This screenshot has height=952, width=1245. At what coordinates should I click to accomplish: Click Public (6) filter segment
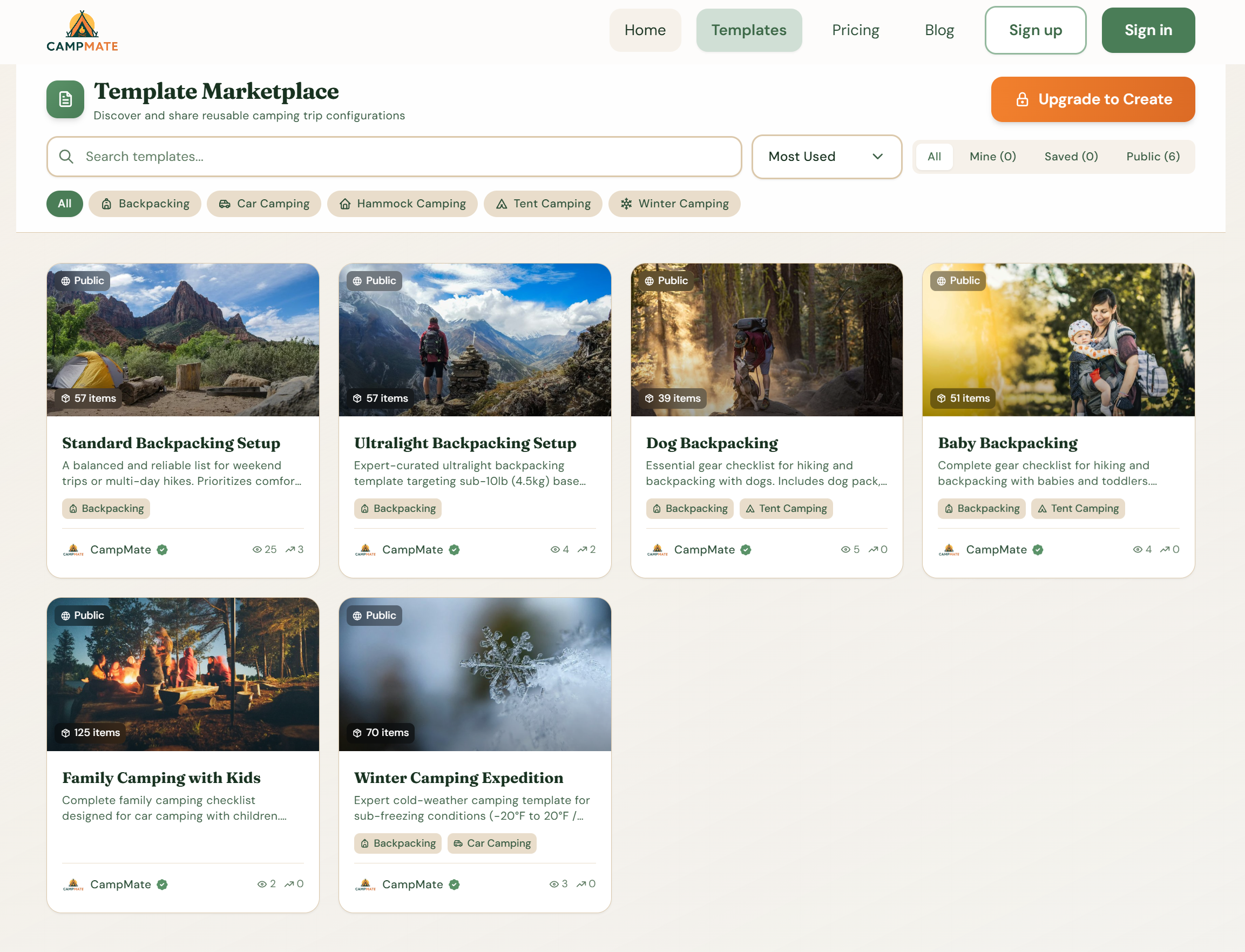coord(1153,157)
